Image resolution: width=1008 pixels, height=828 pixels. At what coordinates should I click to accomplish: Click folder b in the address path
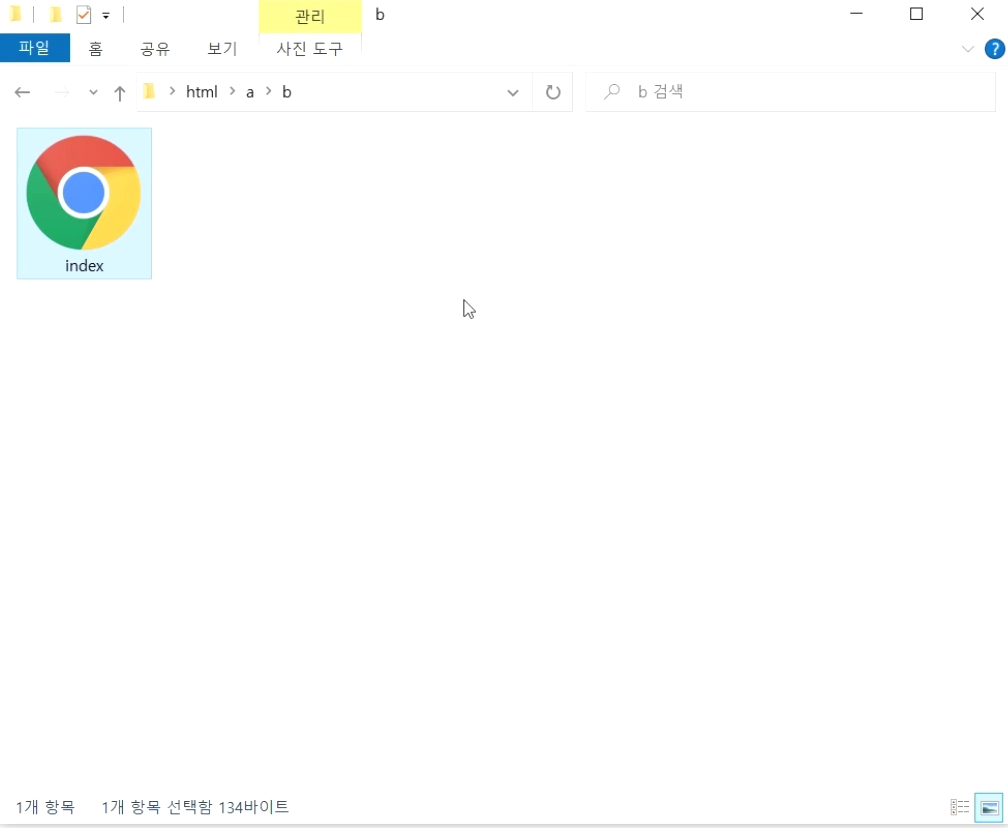tap(287, 93)
